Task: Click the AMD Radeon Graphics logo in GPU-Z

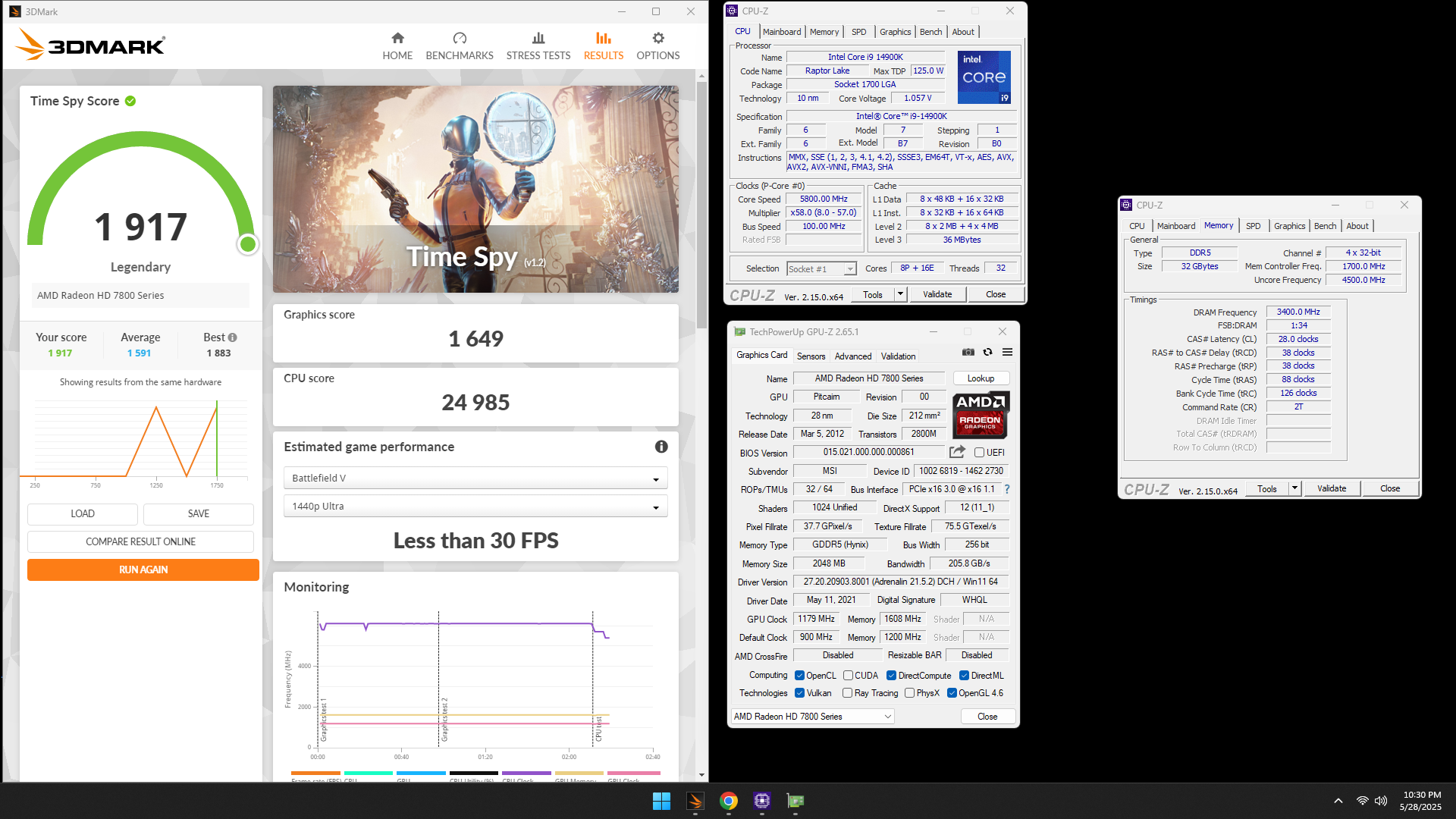Action: click(980, 415)
